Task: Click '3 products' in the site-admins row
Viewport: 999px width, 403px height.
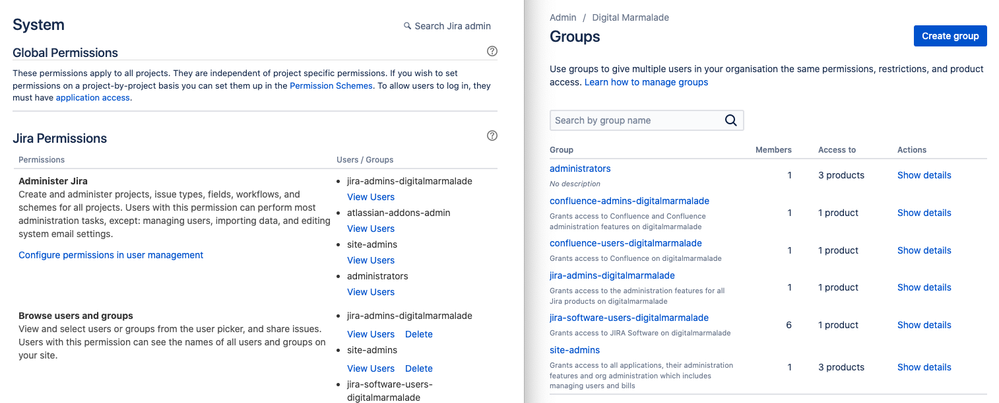Action: click(x=841, y=367)
